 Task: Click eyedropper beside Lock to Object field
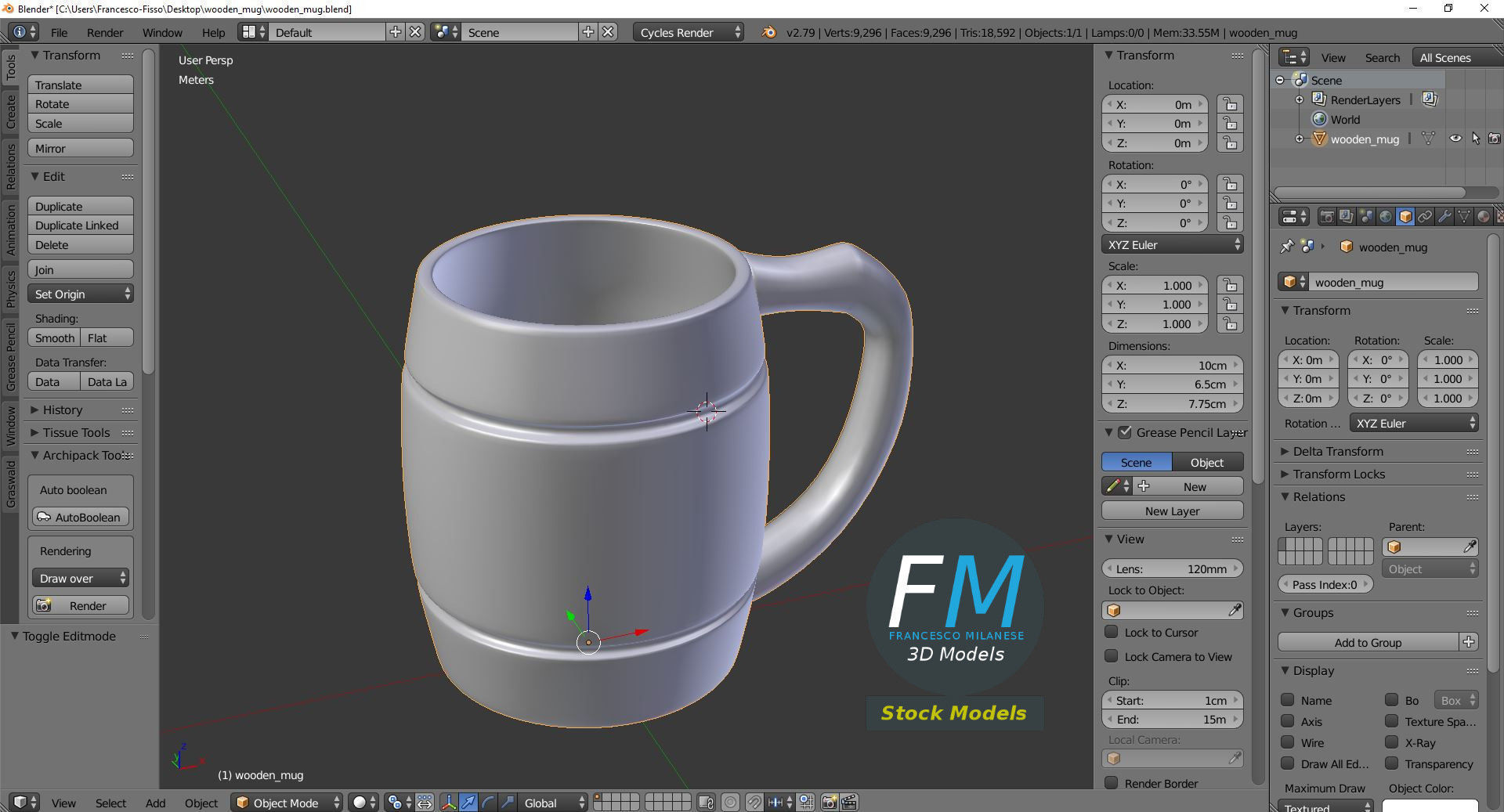pos(1235,610)
